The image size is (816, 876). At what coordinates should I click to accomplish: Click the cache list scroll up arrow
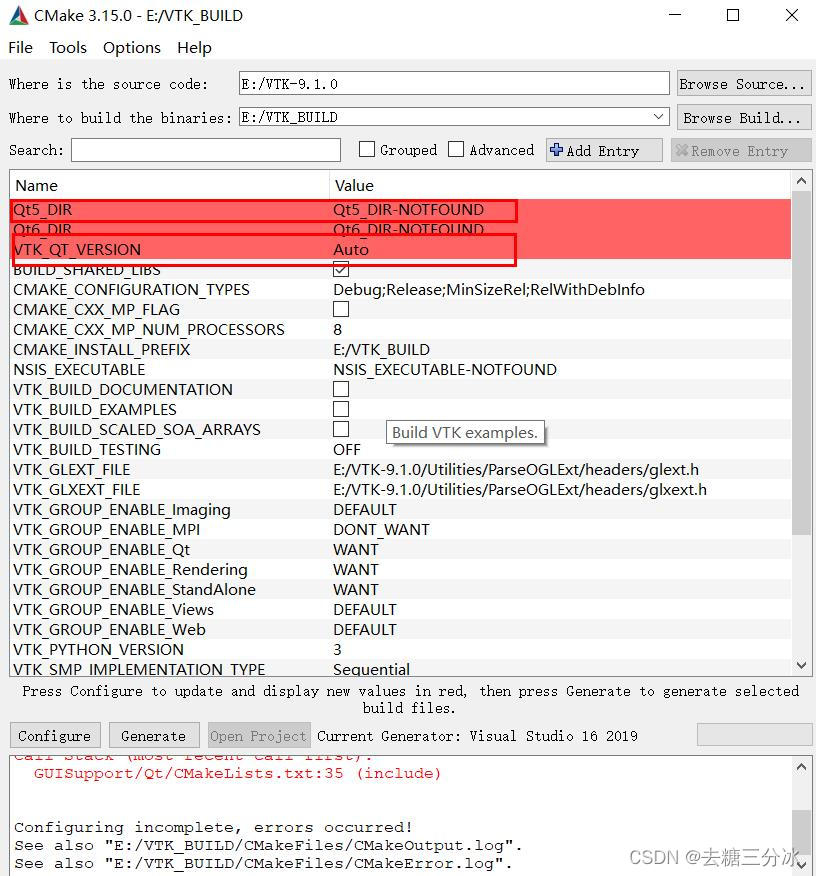(x=801, y=181)
